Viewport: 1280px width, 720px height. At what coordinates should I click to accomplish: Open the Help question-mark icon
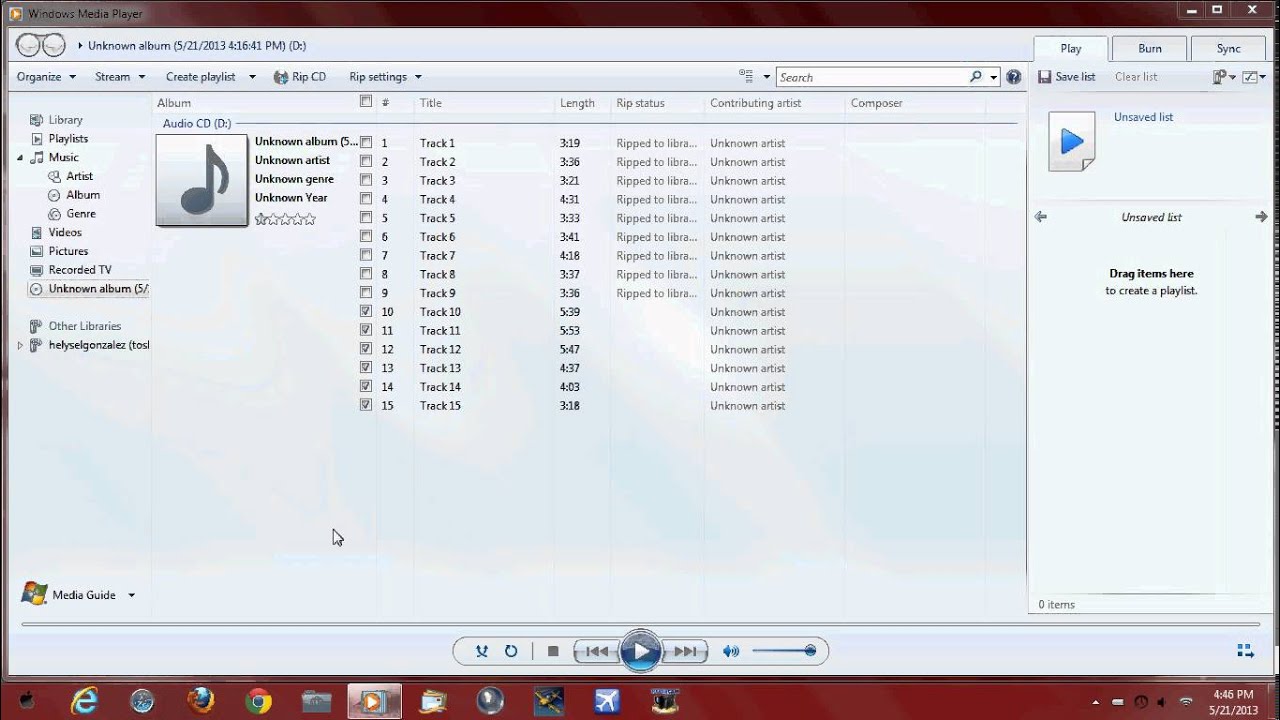(1013, 77)
